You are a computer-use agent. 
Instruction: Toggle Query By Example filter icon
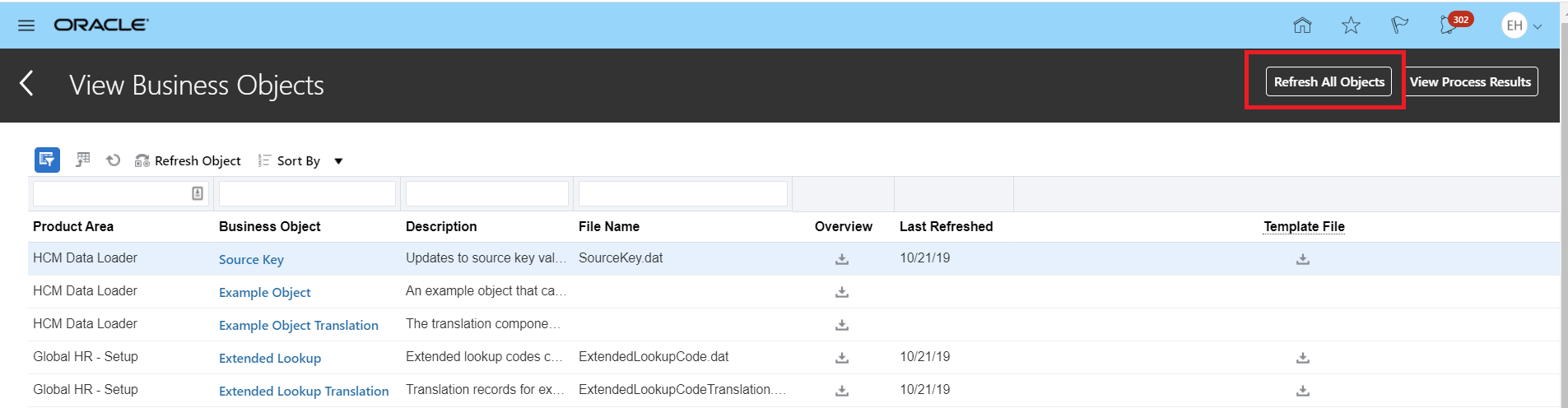point(47,160)
